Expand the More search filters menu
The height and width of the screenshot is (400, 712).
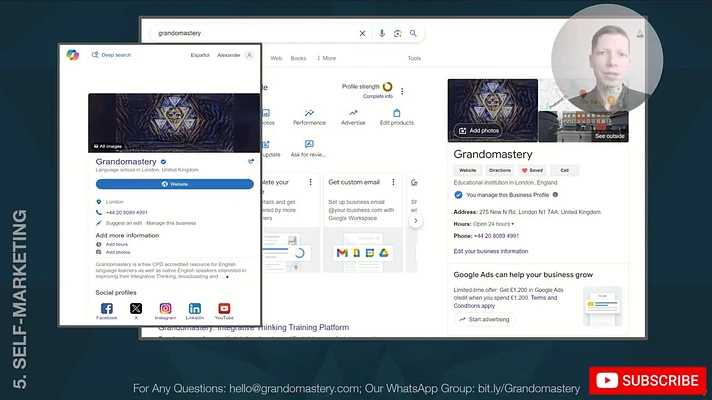coord(326,58)
